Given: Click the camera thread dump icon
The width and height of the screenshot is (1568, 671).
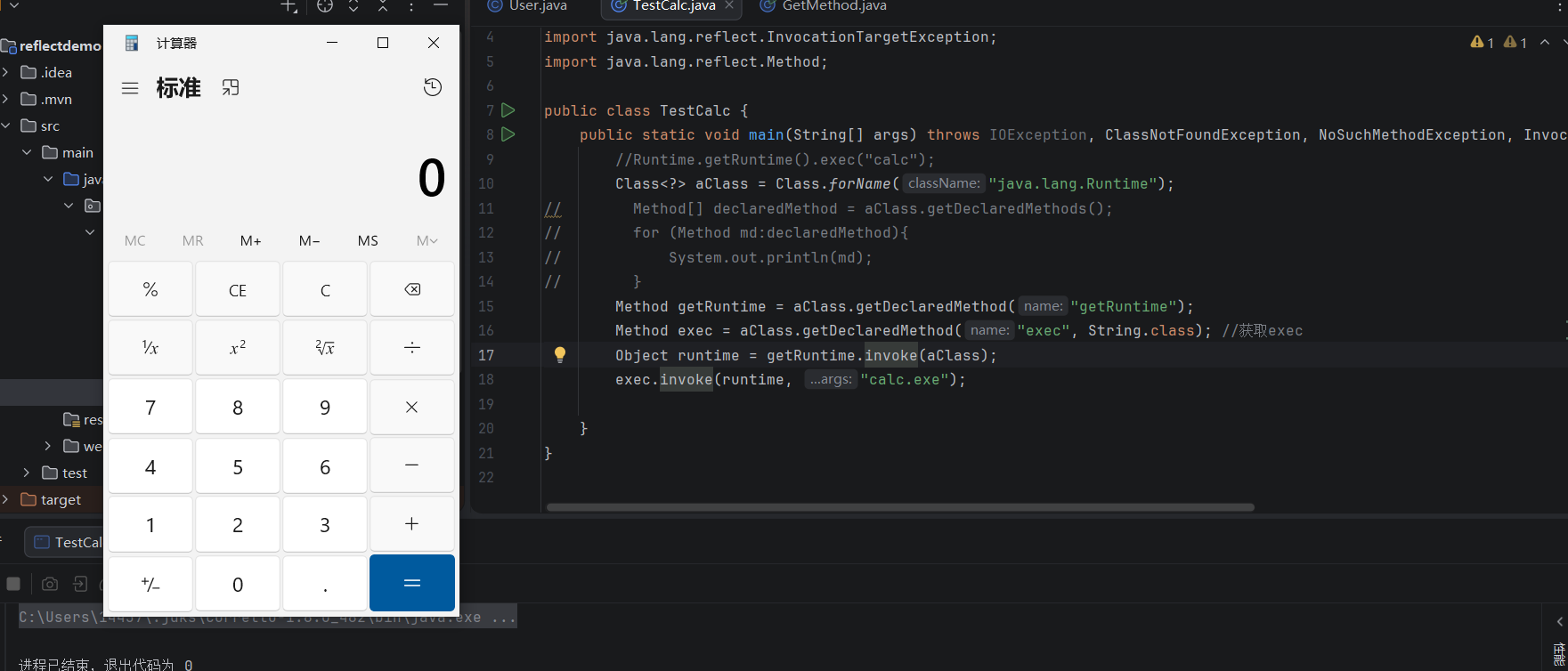Looking at the screenshot, I should (x=50, y=584).
